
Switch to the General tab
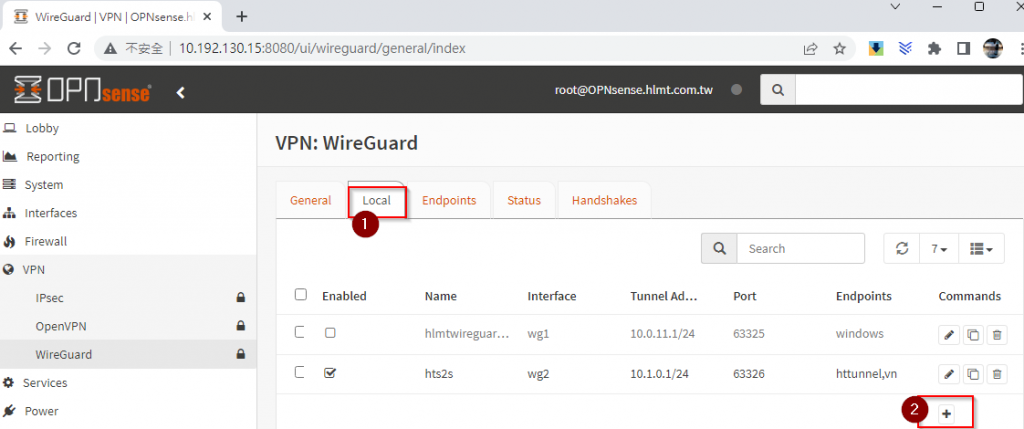(310, 200)
